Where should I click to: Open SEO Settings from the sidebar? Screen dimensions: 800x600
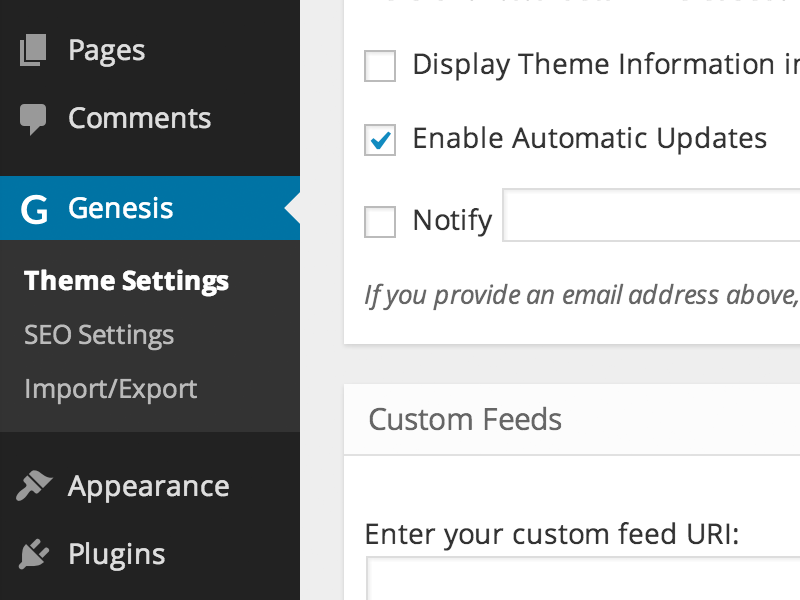click(98, 335)
